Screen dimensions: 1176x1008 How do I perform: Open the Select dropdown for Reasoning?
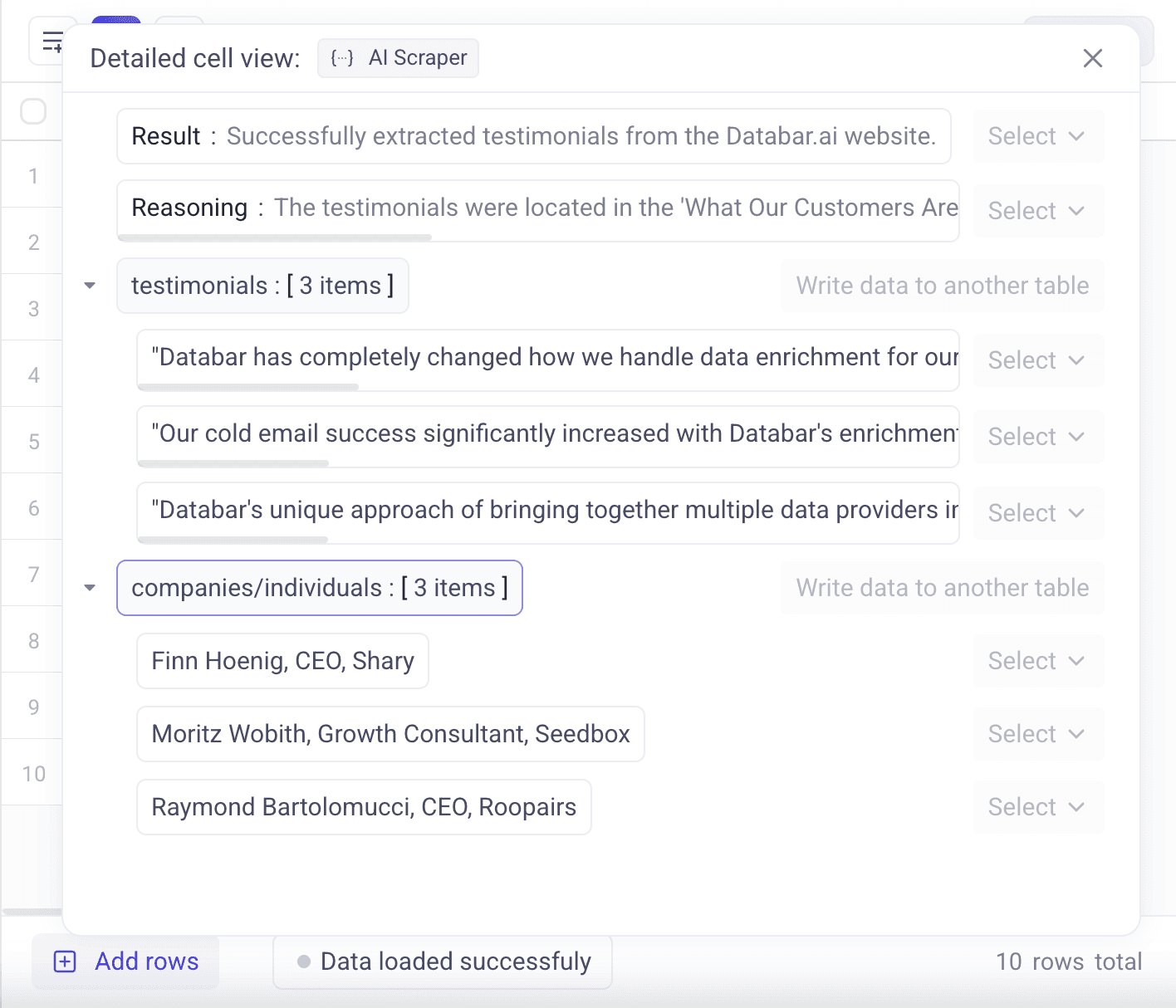(x=1037, y=211)
